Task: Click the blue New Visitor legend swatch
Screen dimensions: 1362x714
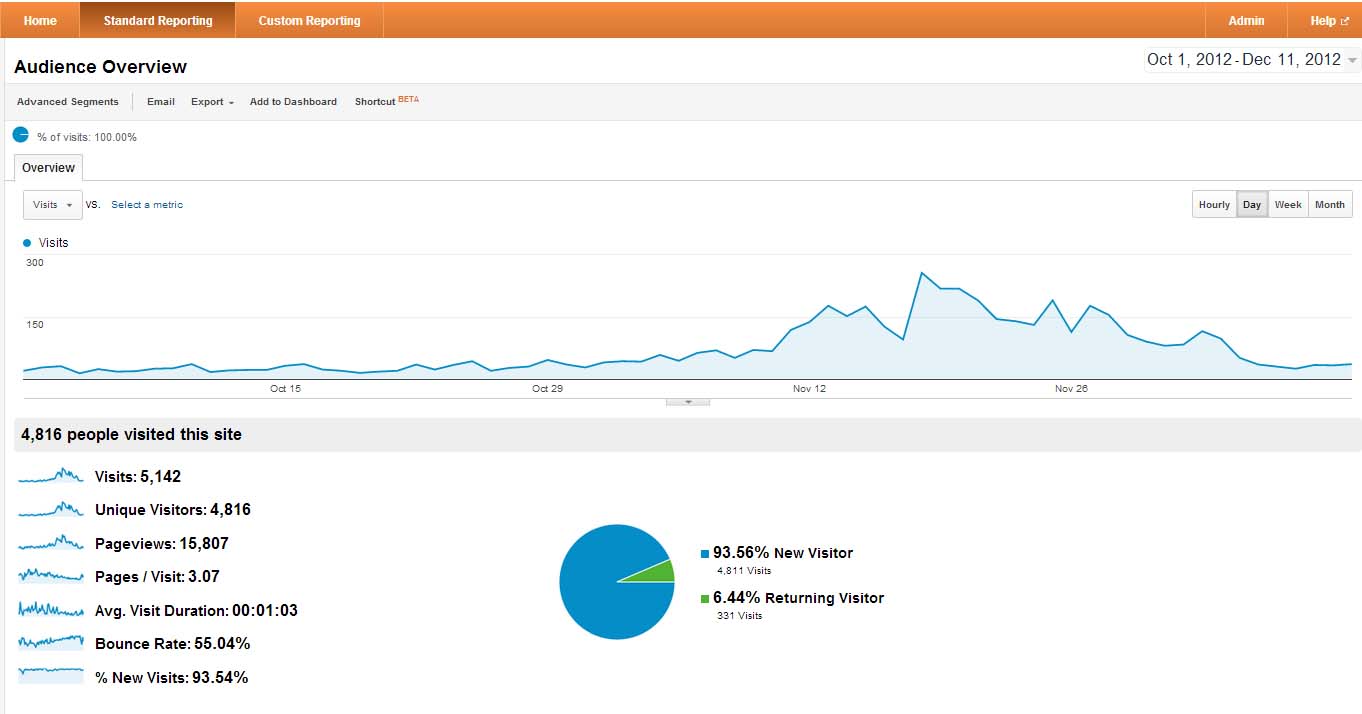Action: [x=705, y=553]
